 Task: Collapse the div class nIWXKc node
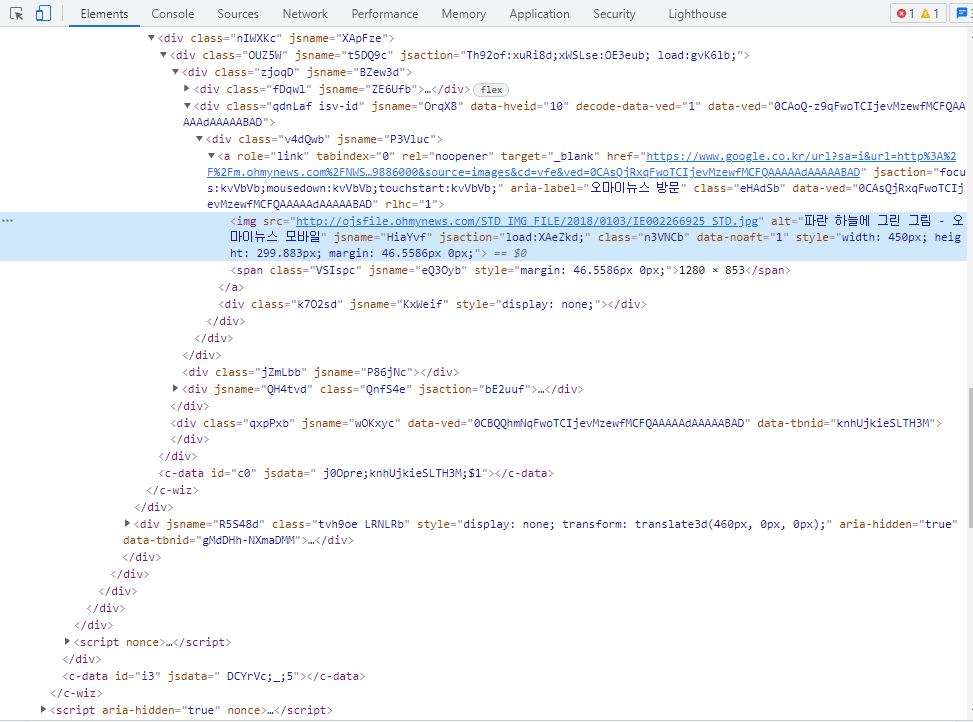click(151, 38)
